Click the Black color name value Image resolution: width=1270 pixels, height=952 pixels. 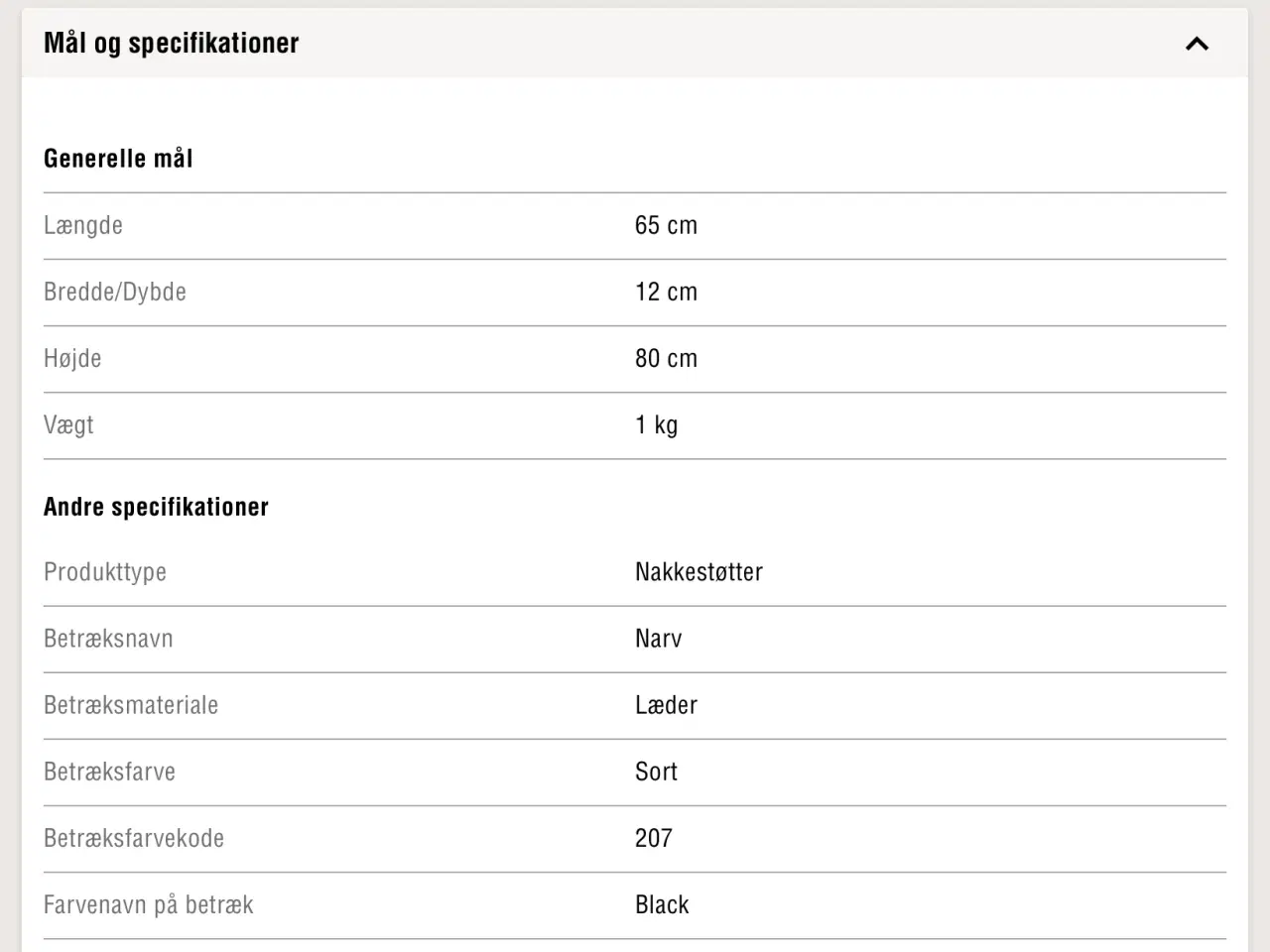[x=662, y=904]
